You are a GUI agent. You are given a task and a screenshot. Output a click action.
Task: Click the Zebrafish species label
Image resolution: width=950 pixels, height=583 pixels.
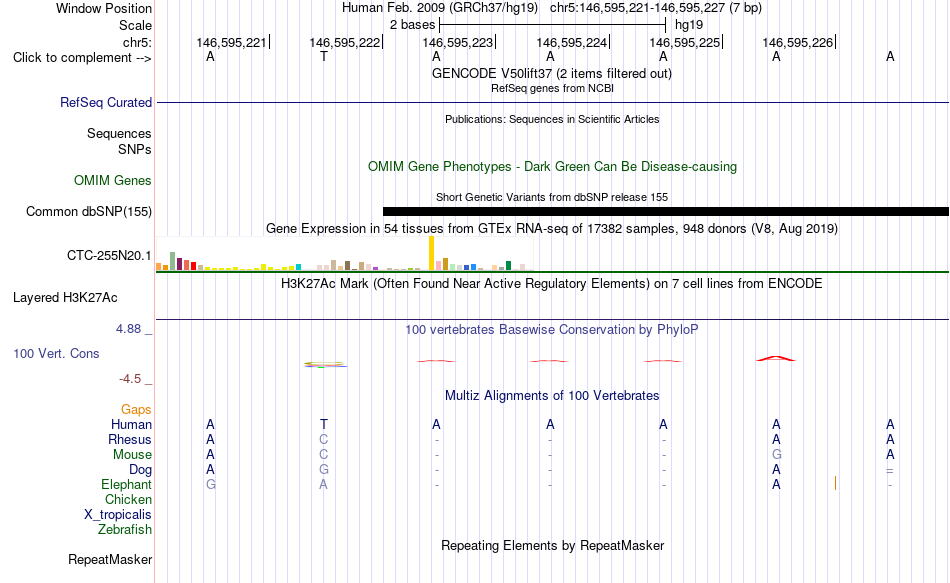[125, 530]
